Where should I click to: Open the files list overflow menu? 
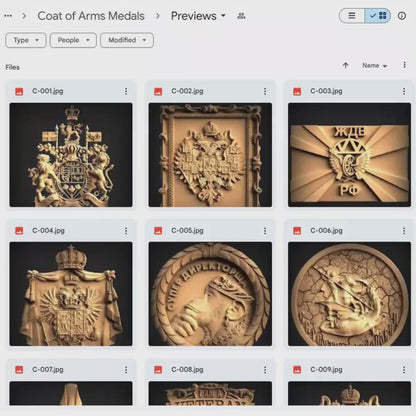(x=404, y=65)
